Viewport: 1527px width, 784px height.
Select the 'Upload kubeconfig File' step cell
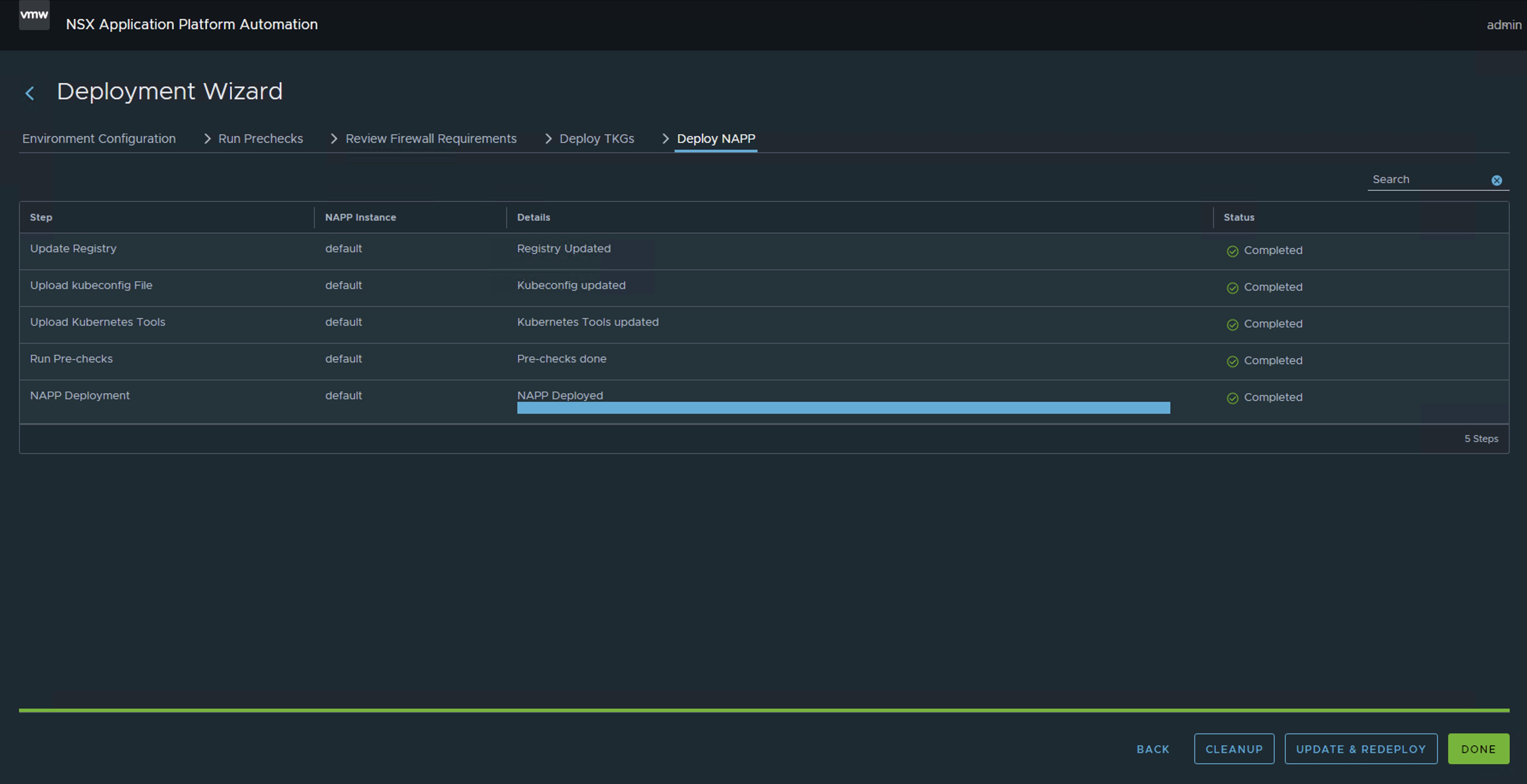click(x=91, y=286)
